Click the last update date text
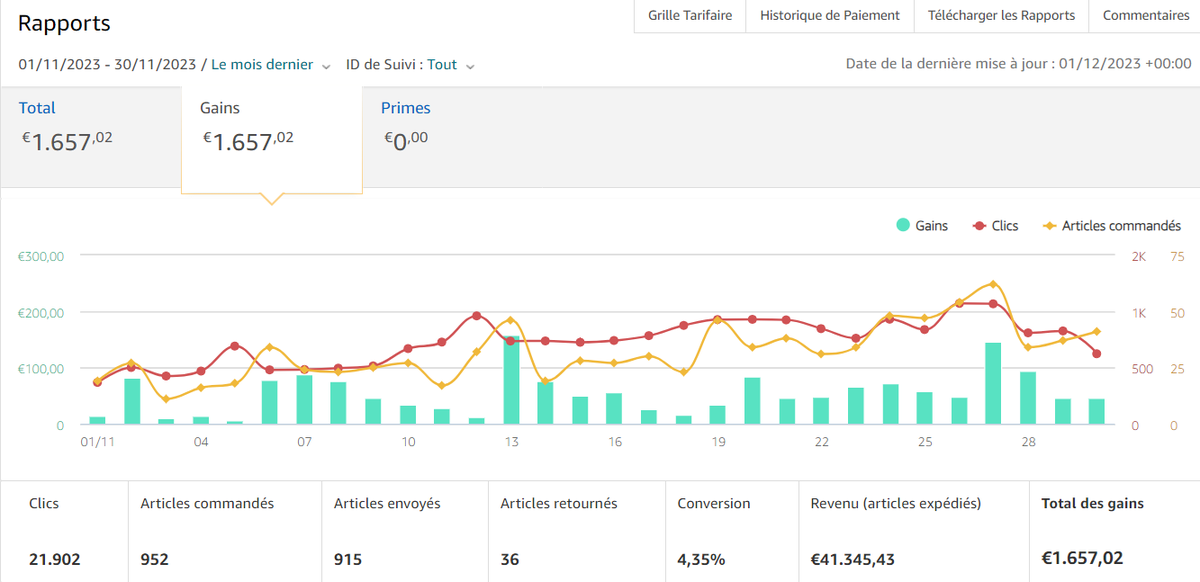Image resolution: width=1200 pixels, height=582 pixels. [1019, 64]
